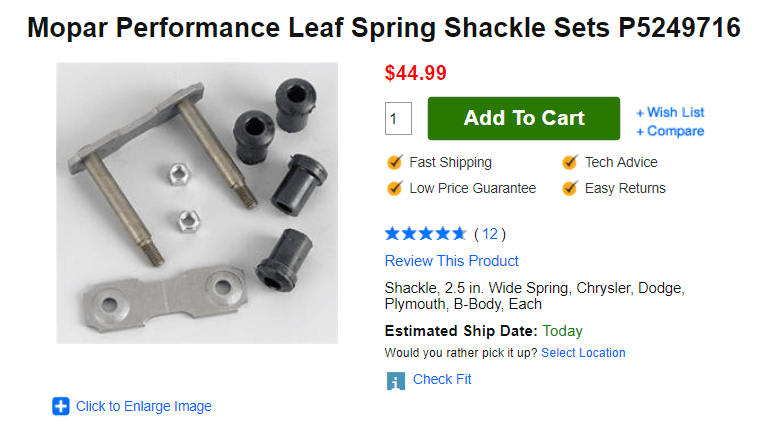Image resolution: width=765 pixels, height=431 pixels.
Task: Click the quantity input field
Action: pyautogui.click(x=398, y=118)
